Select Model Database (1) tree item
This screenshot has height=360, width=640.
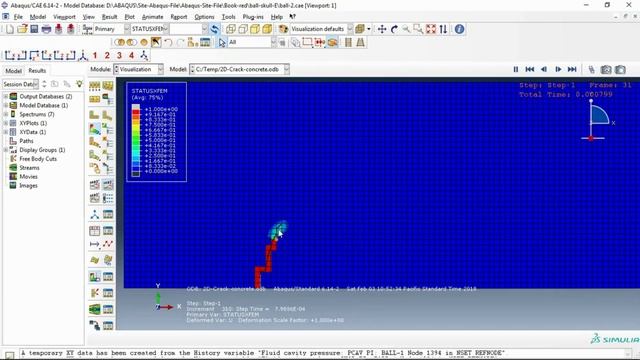[44, 105]
